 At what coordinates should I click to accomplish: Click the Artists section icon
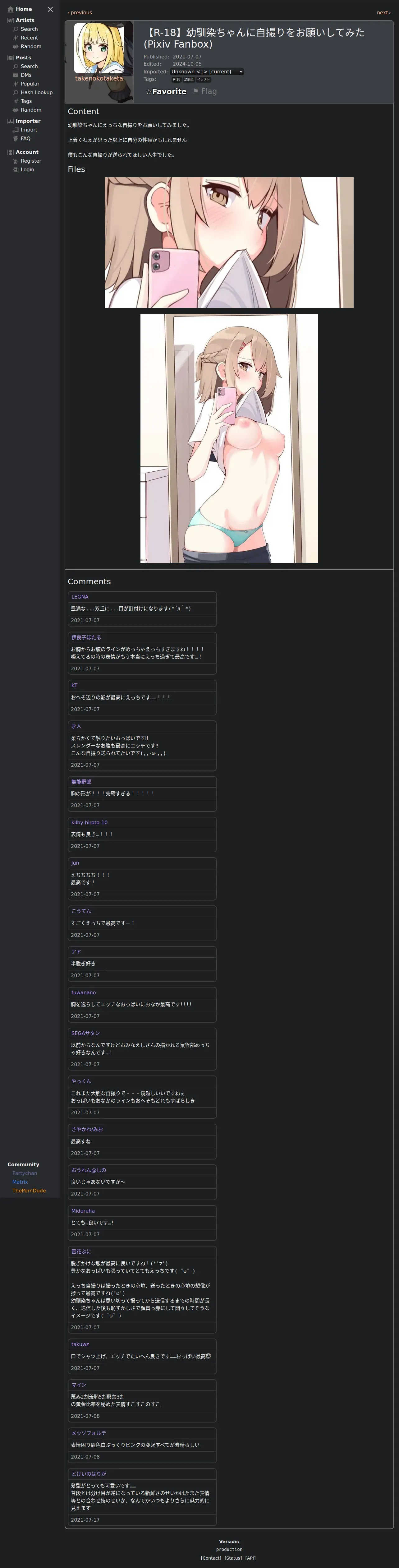pos(10,21)
